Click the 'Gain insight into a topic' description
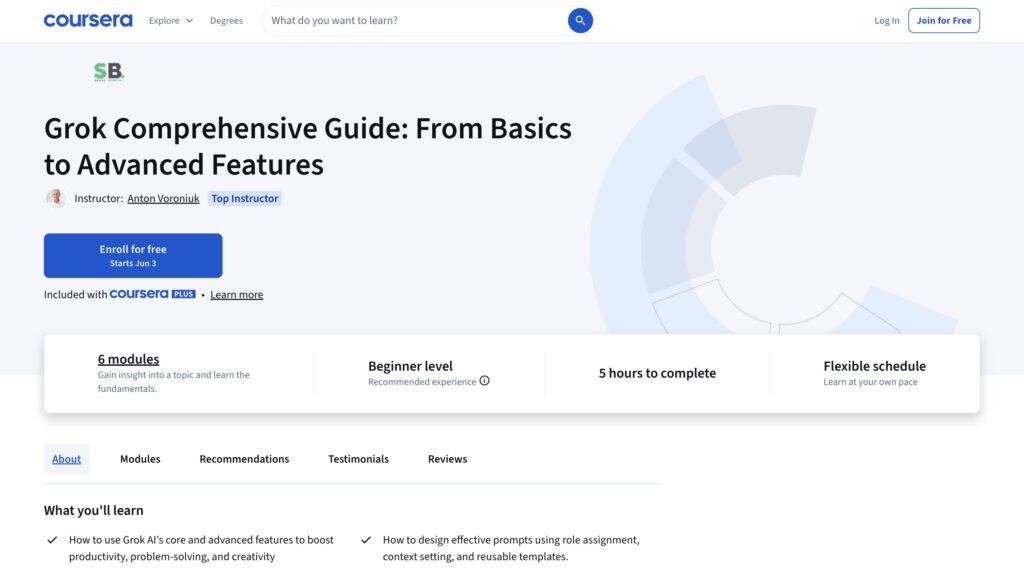 [x=174, y=382]
